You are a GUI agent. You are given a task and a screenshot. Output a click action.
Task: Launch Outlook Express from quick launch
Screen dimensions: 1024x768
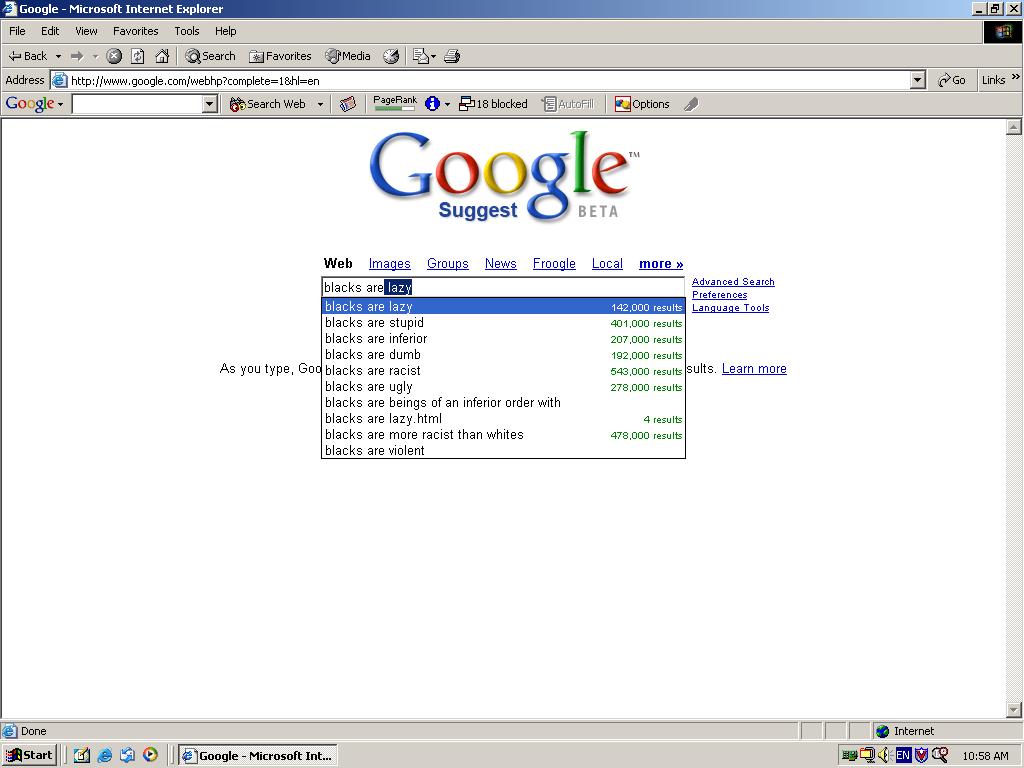point(127,756)
